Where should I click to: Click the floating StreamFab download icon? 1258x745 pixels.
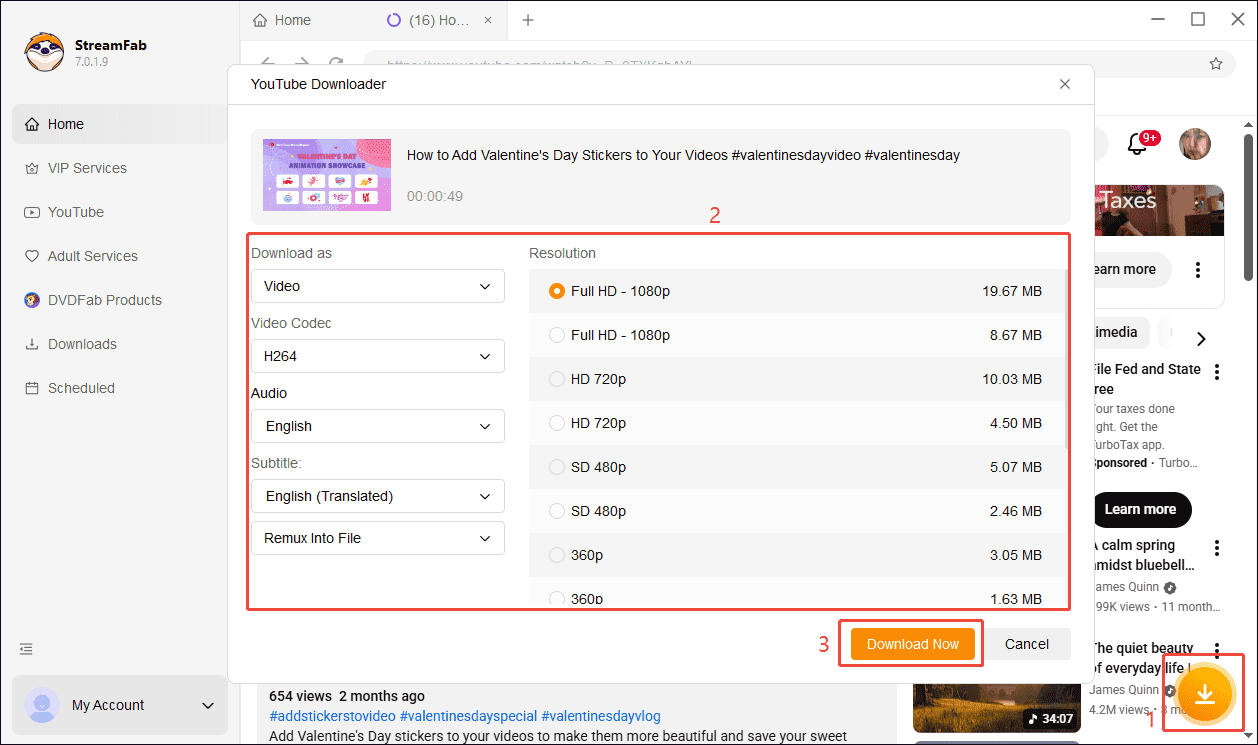click(1203, 693)
